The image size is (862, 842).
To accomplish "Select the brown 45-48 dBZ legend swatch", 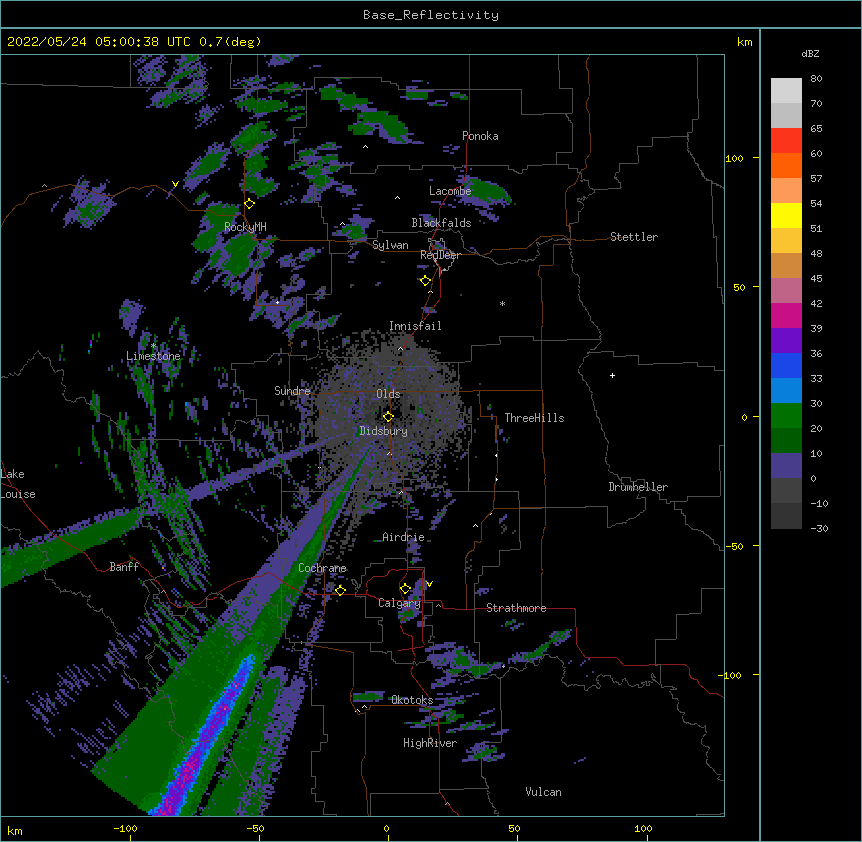I will click(x=786, y=265).
